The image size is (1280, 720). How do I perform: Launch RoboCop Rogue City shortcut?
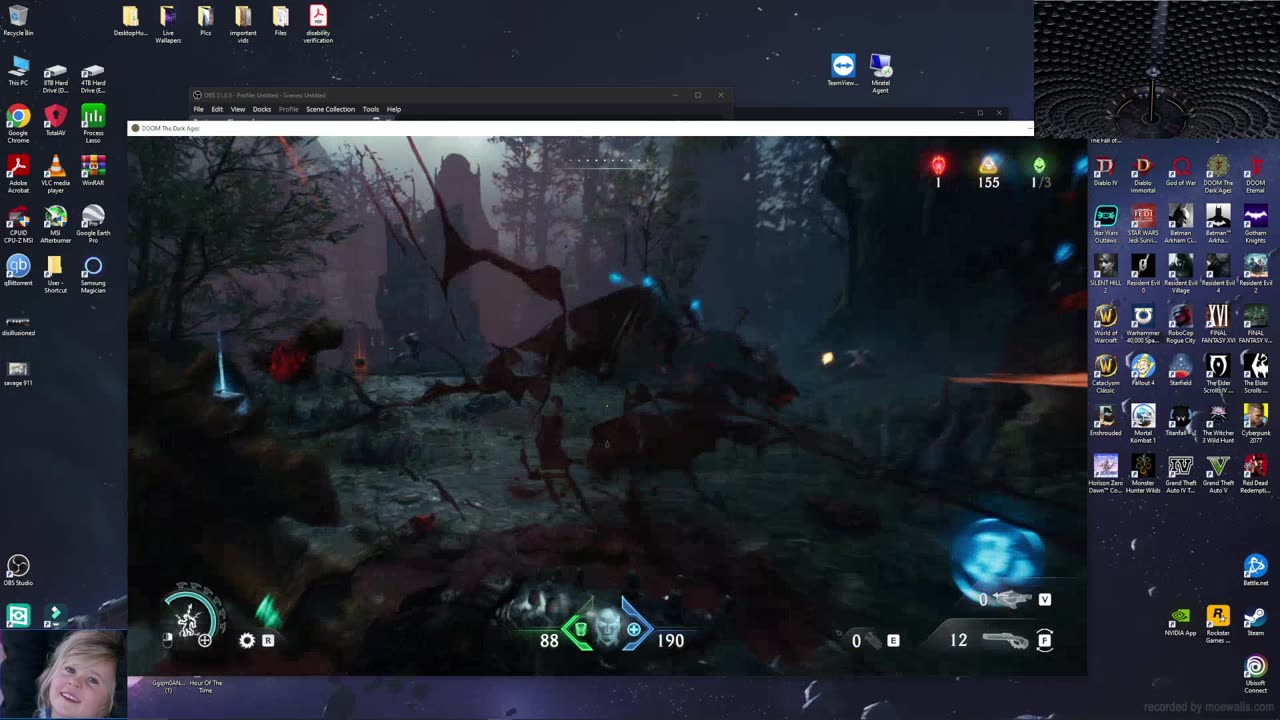(x=1180, y=324)
